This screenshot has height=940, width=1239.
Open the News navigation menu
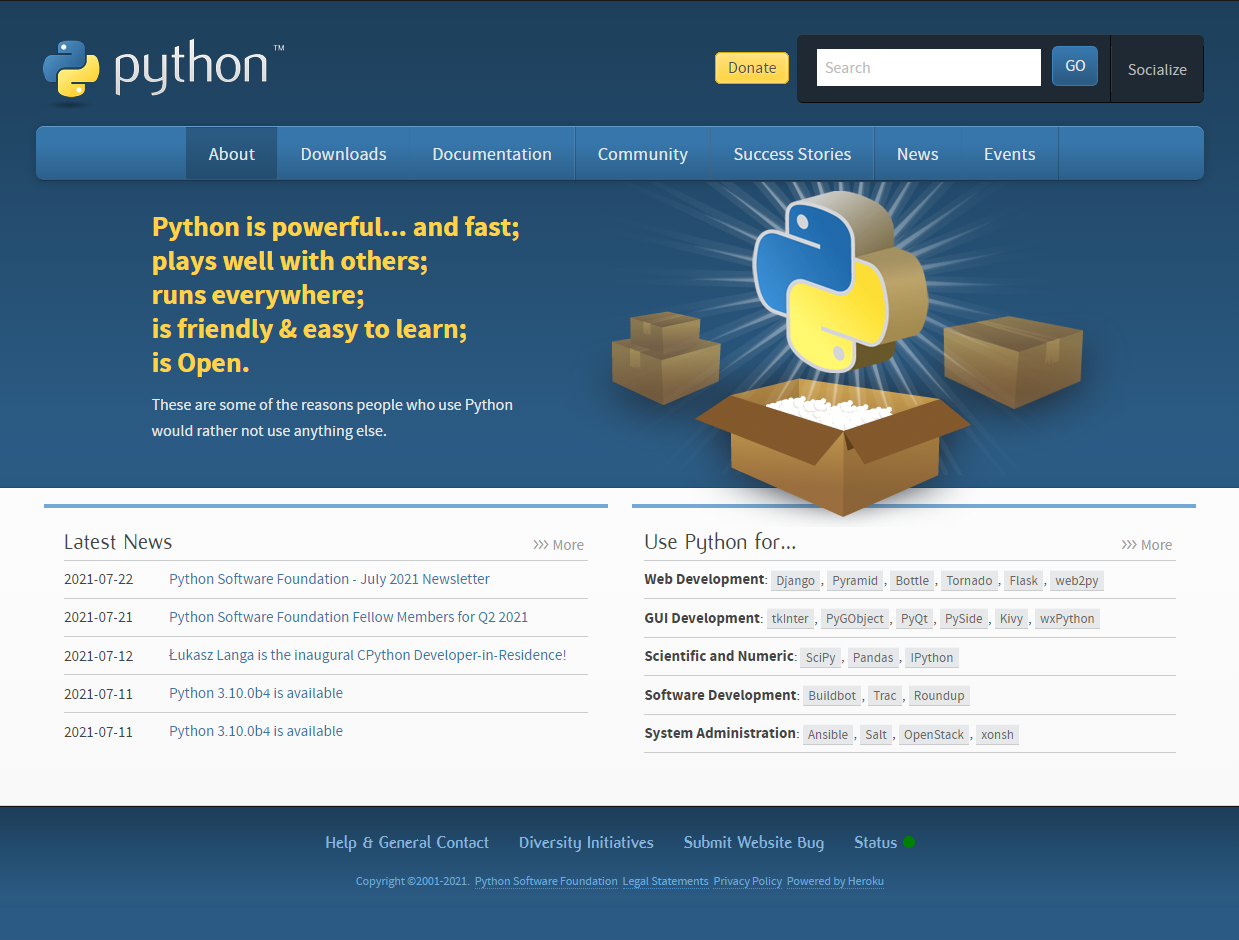tap(917, 154)
